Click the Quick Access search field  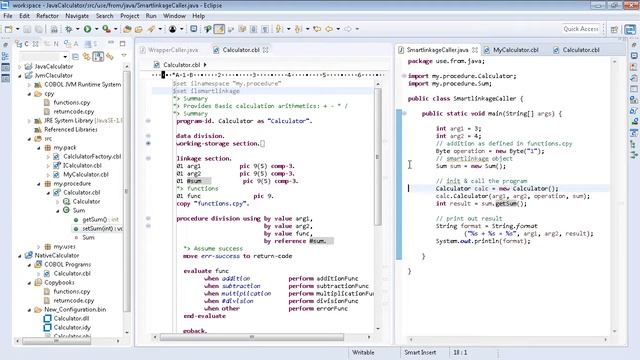[x=581, y=29]
